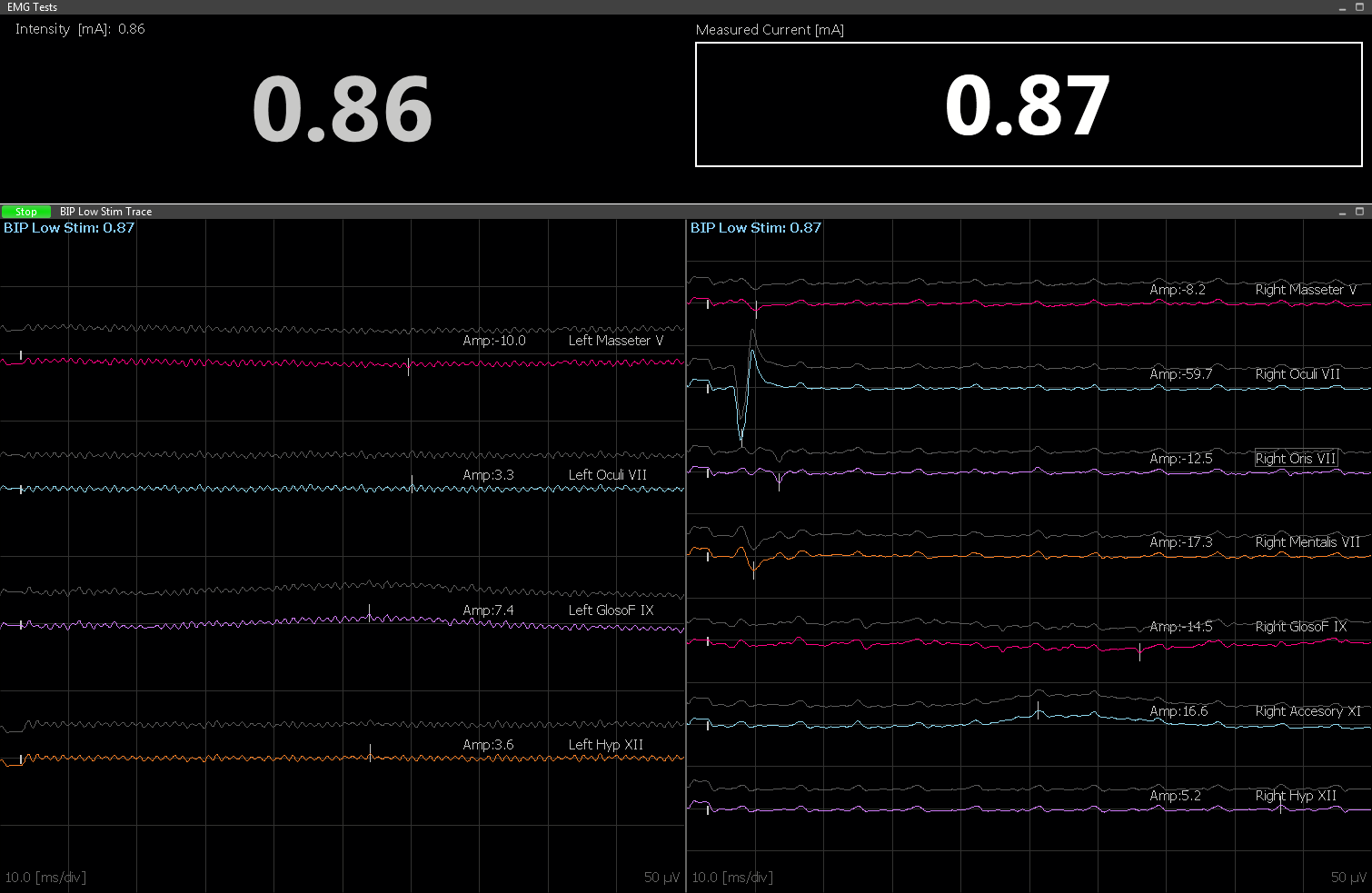1372x893 pixels.
Task: Change the 50 µV scale on the right trace panel
Action: (x=1347, y=877)
